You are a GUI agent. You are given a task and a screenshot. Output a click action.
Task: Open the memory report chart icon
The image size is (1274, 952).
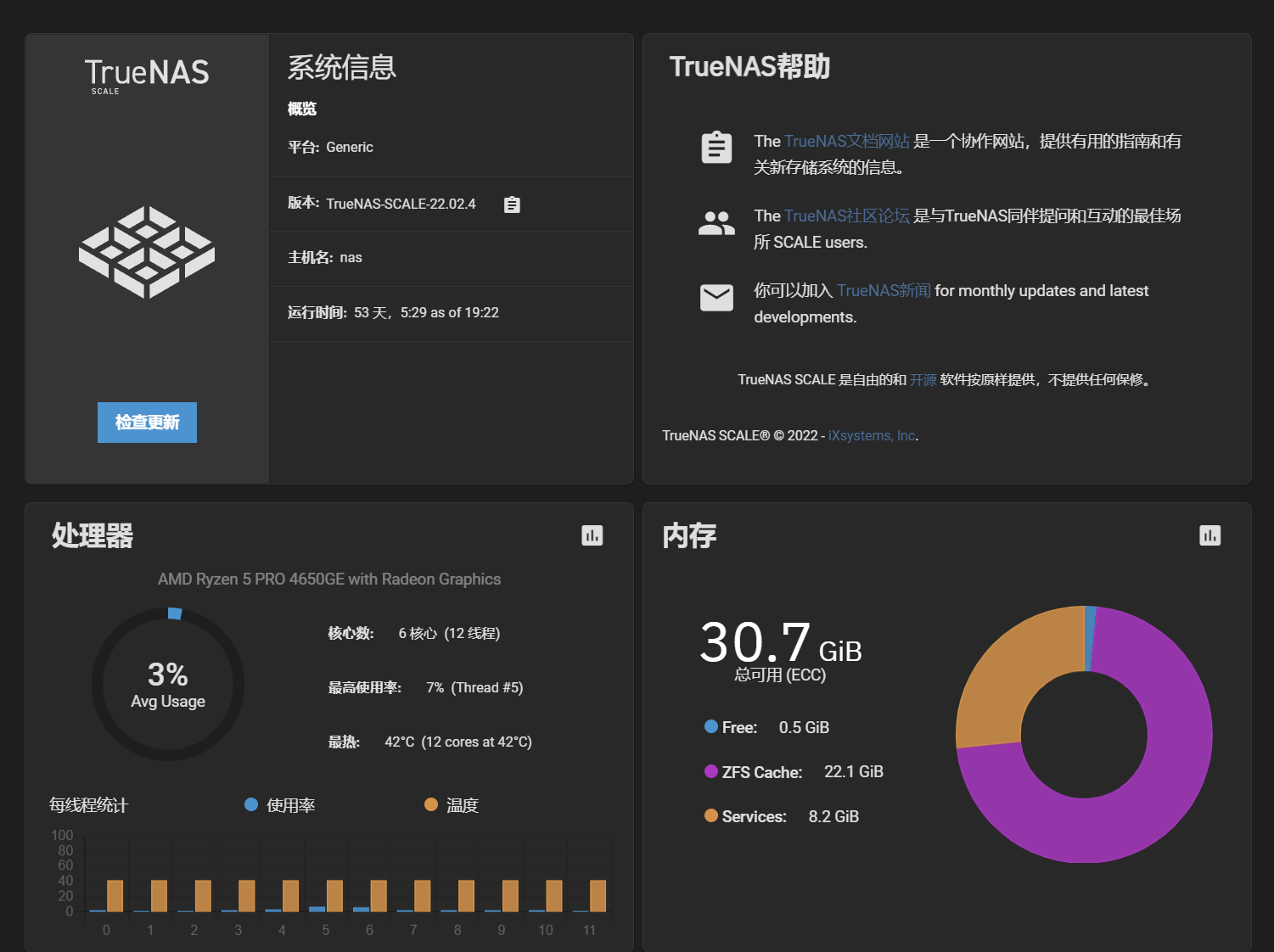point(1209,535)
